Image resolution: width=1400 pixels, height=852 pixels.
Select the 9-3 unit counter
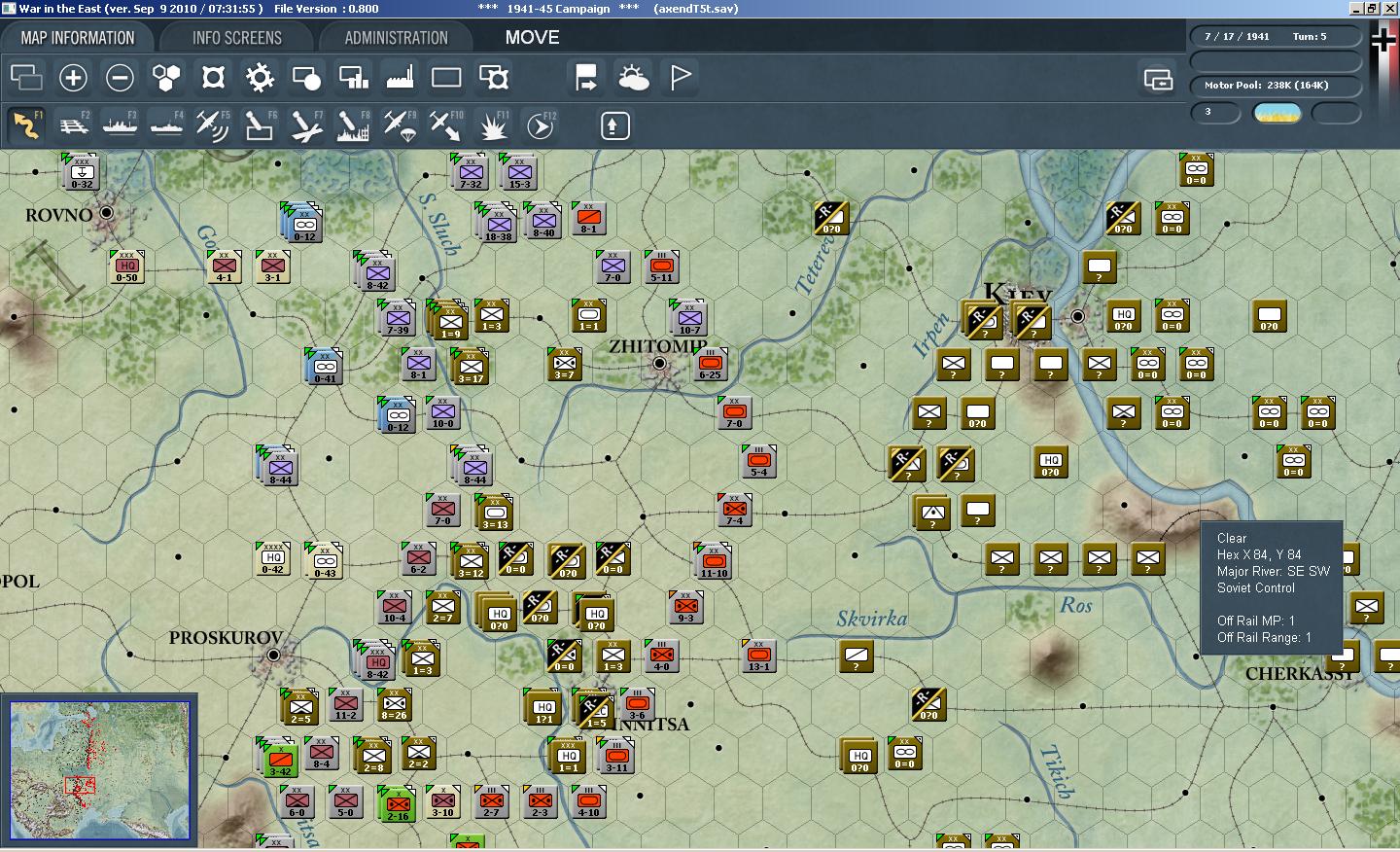click(686, 607)
